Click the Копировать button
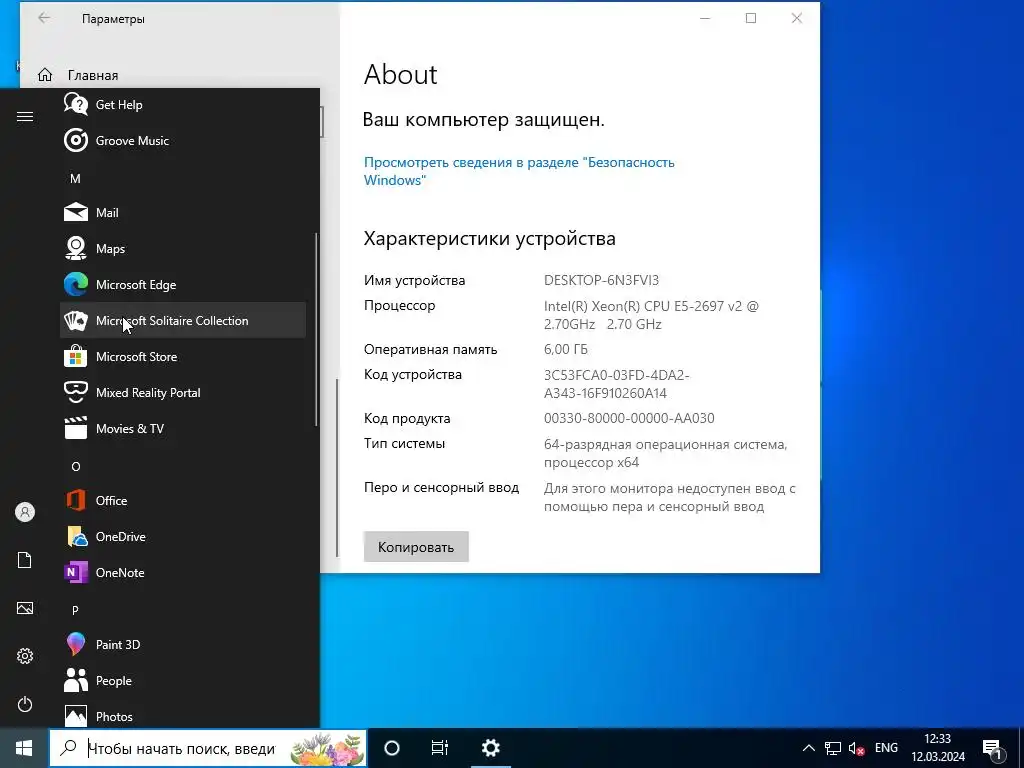 coord(416,547)
